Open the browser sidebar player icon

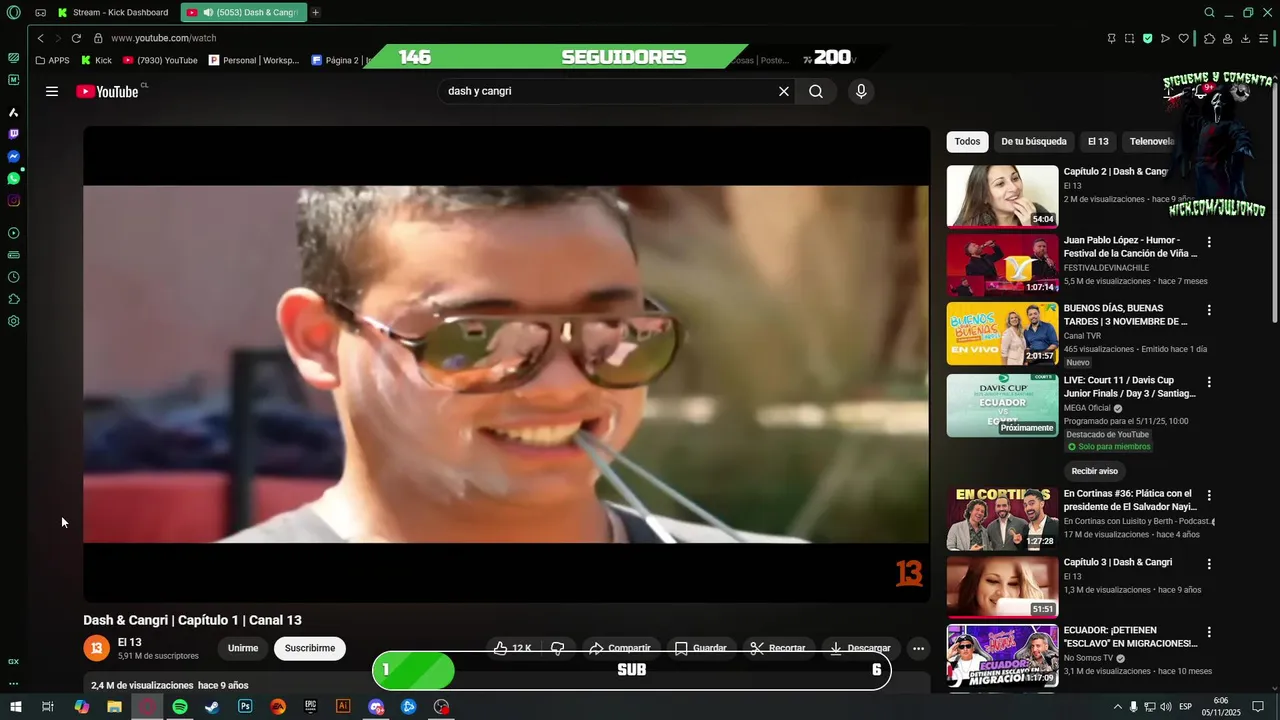[13, 233]
